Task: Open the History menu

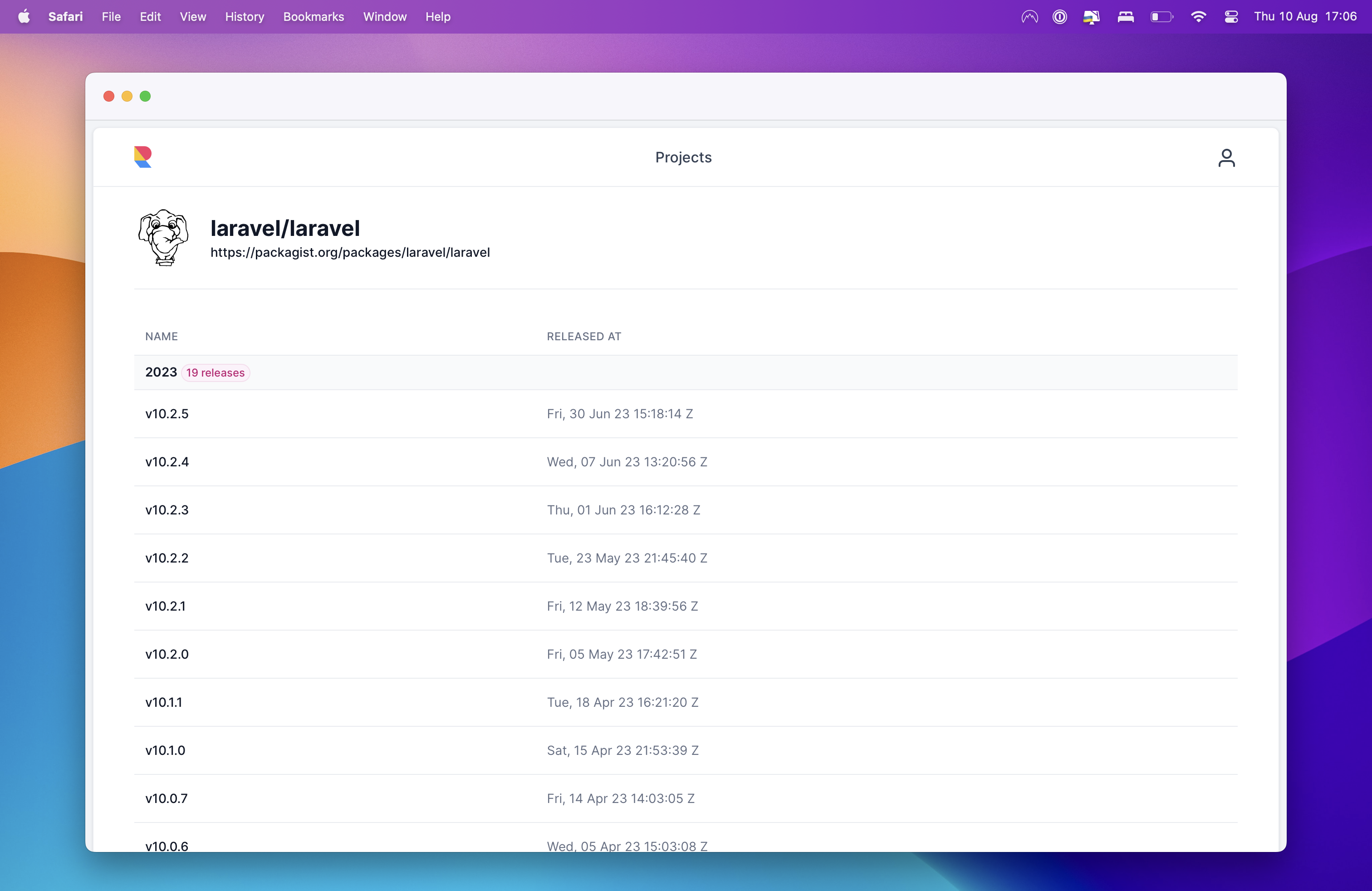Action: click(x=245, y=17)
